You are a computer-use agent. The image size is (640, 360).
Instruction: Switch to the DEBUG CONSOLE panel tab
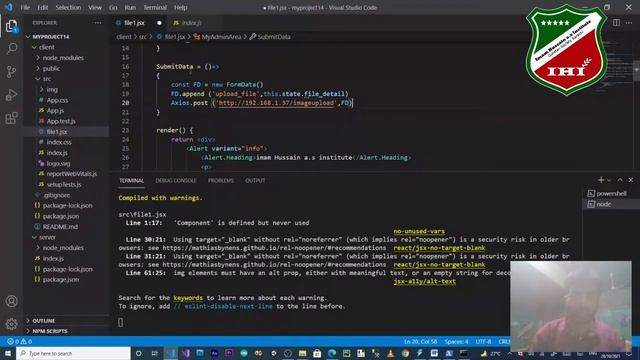[176, 180]
